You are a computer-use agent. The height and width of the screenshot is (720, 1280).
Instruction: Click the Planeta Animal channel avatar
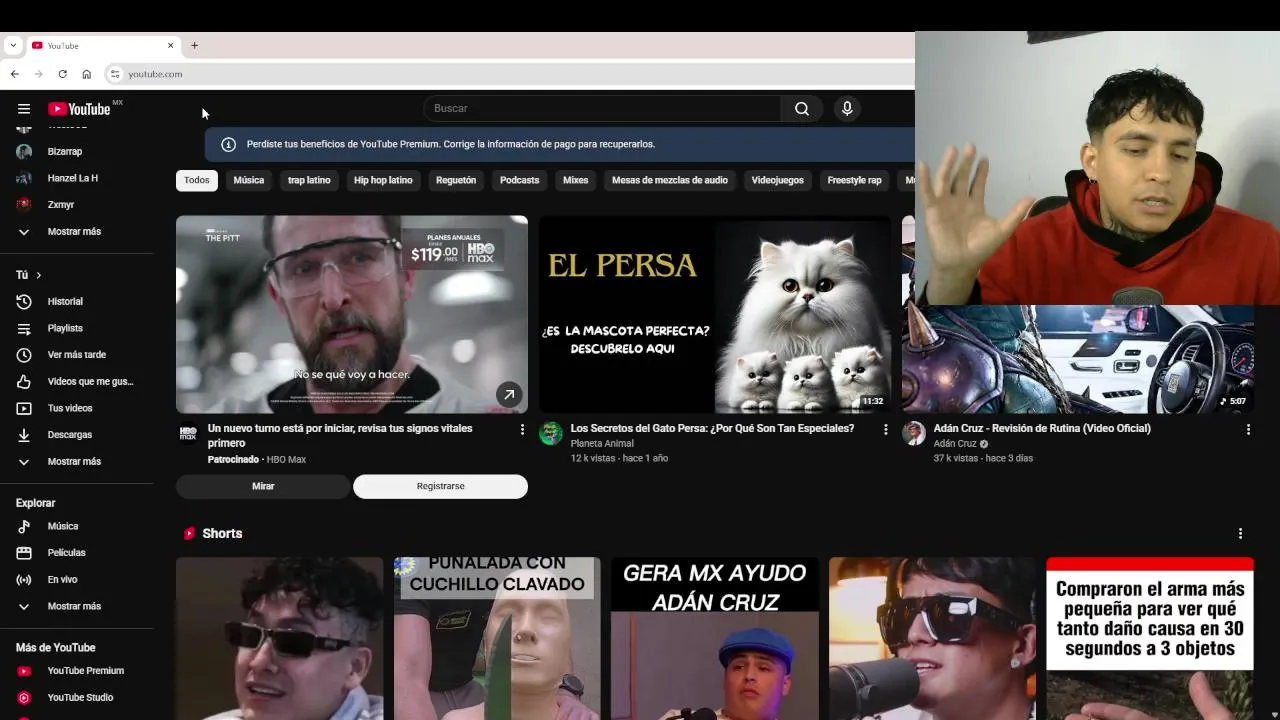(551, 433)
